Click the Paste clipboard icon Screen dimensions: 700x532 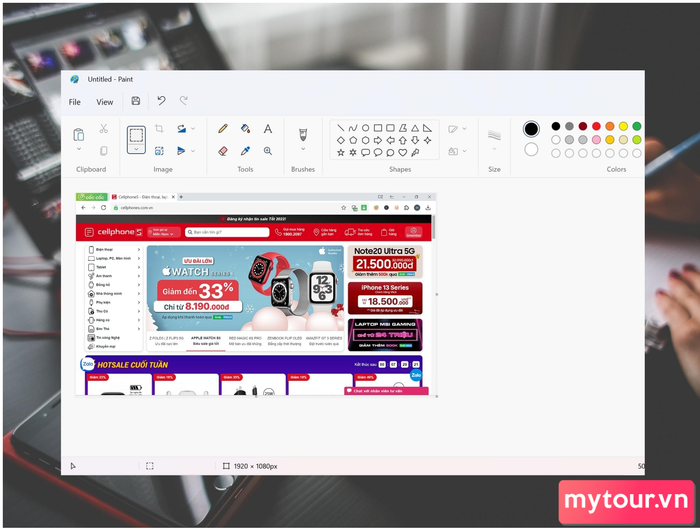[79, 134]
